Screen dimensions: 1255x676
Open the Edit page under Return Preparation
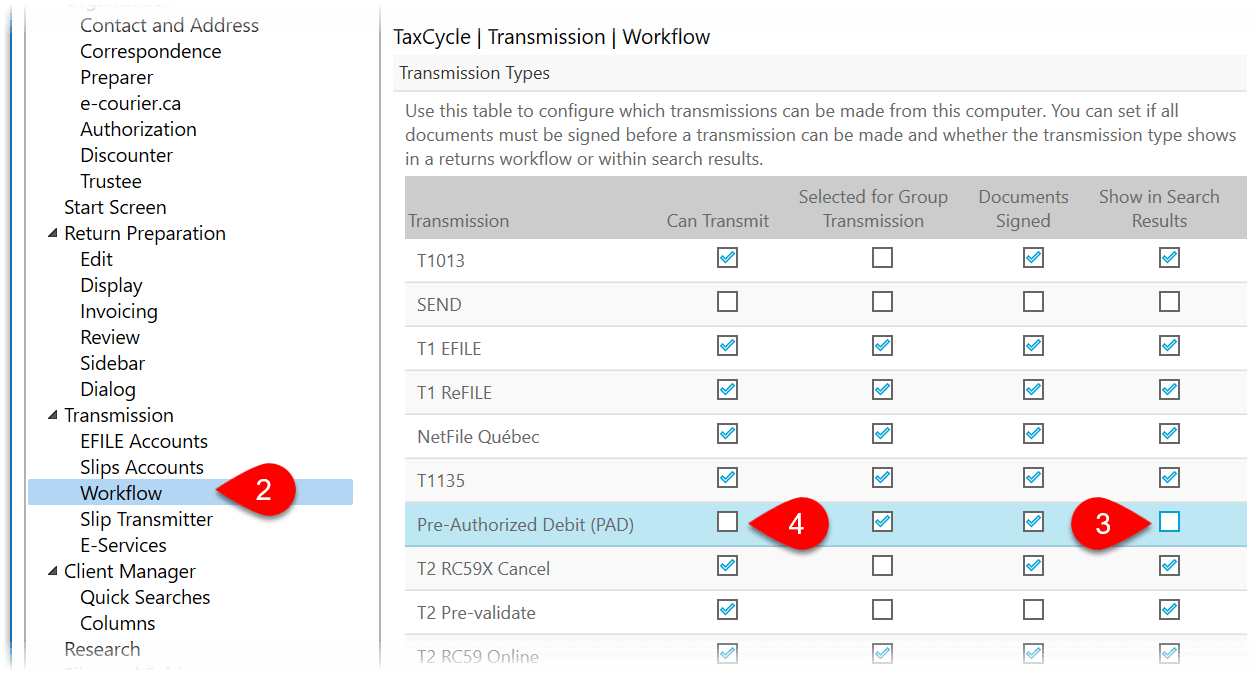pyautogui.click(x=97, y=259)
